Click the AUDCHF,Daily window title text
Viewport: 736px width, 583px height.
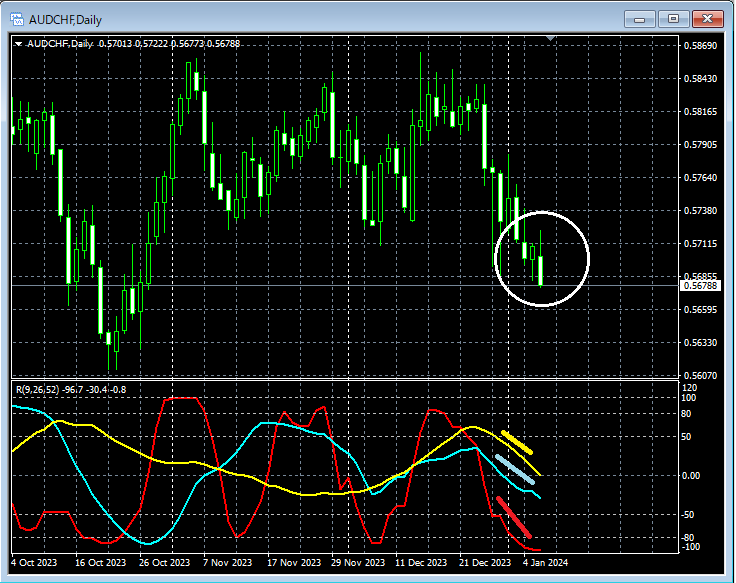[x=65, y=20]
